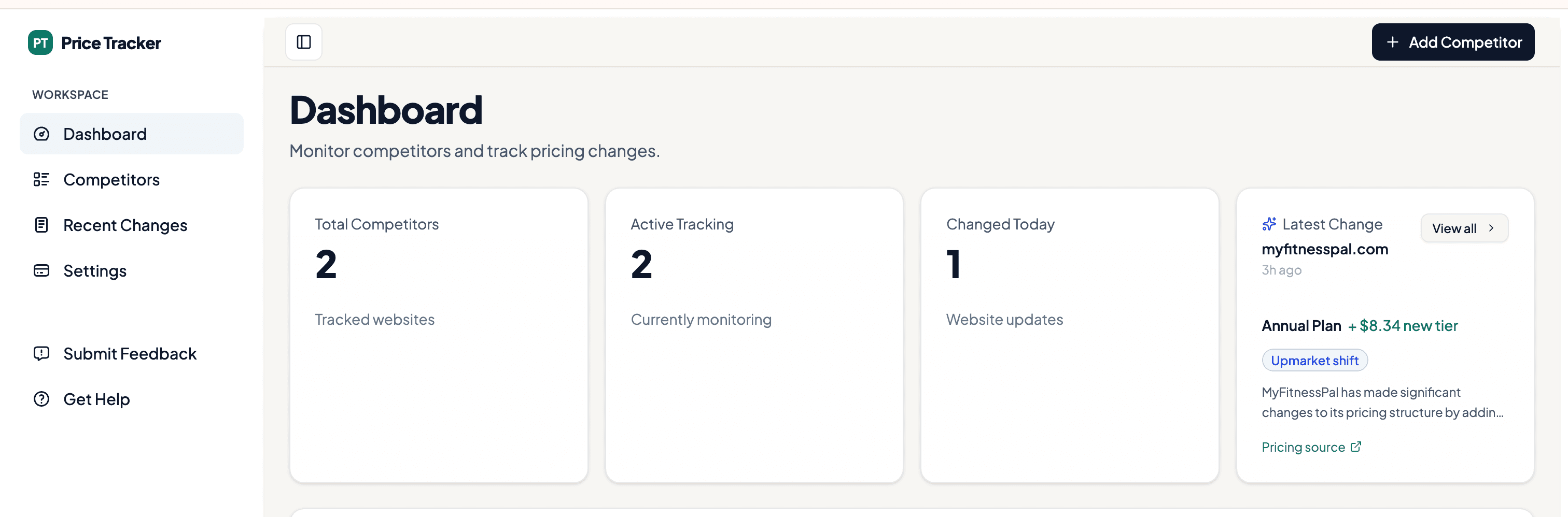Click the plus icon on Add Competitor
The width and height of the screenshot is (1568, 517).
[1394, 42]
